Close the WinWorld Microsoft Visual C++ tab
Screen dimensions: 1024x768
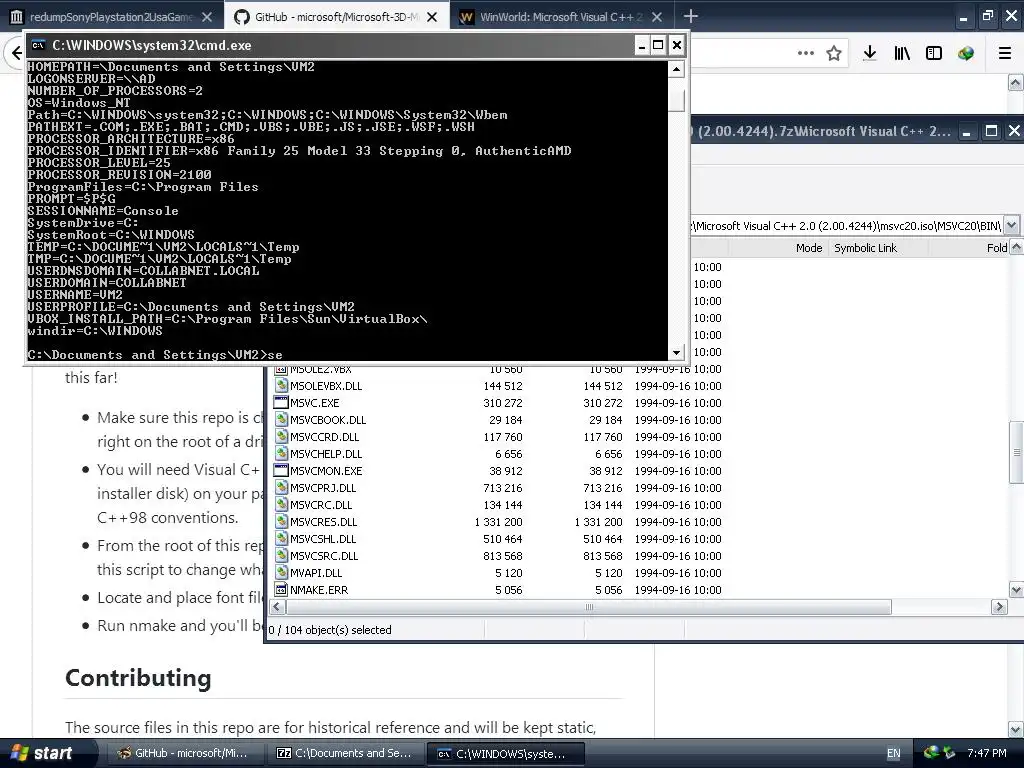(x=657, y=17)
